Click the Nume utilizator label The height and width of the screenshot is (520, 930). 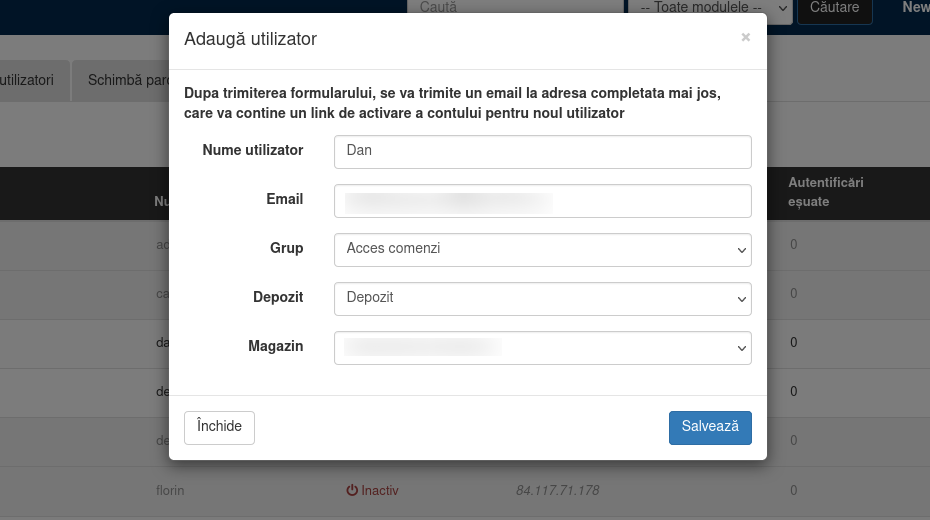pyautogui.click(x=253, y=150)
